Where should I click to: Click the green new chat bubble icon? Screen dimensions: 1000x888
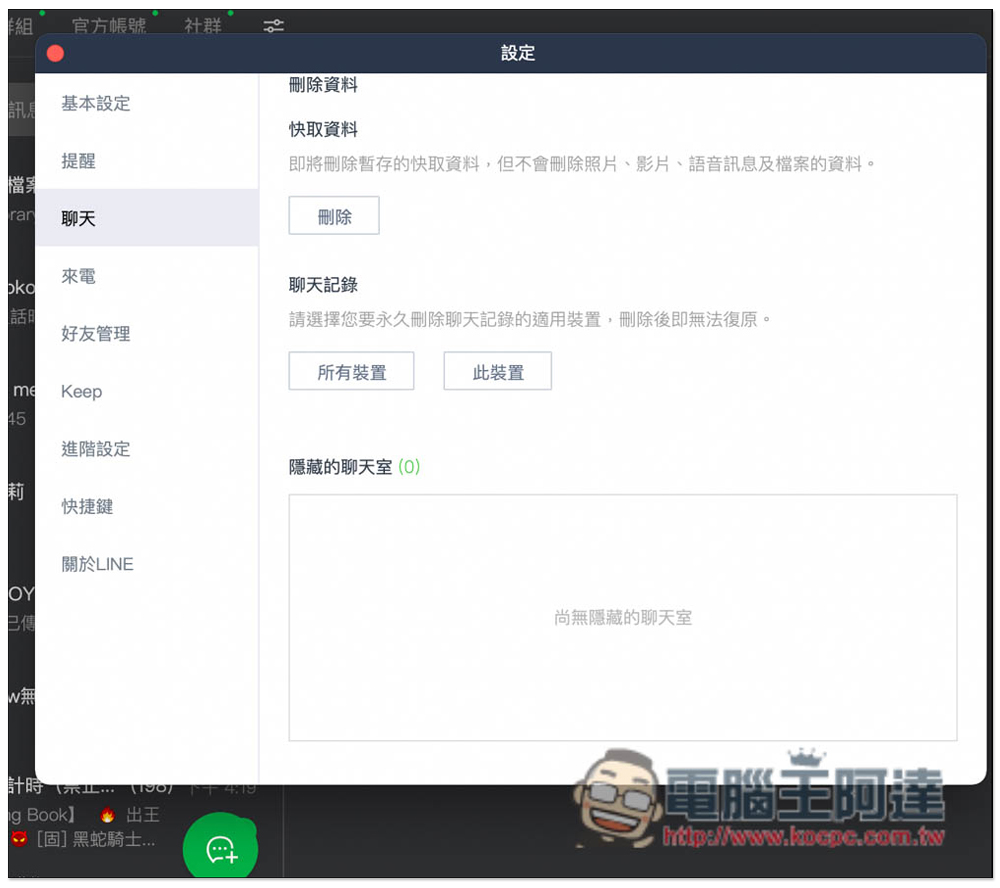click(220, 849)
